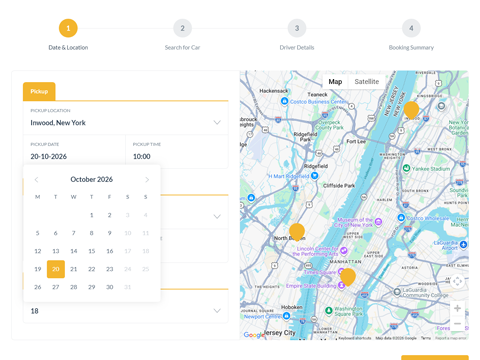The height and width of the screenshot is (360, 480).
Task: Click Fort Lee label on map
Action: coord(356,141)
